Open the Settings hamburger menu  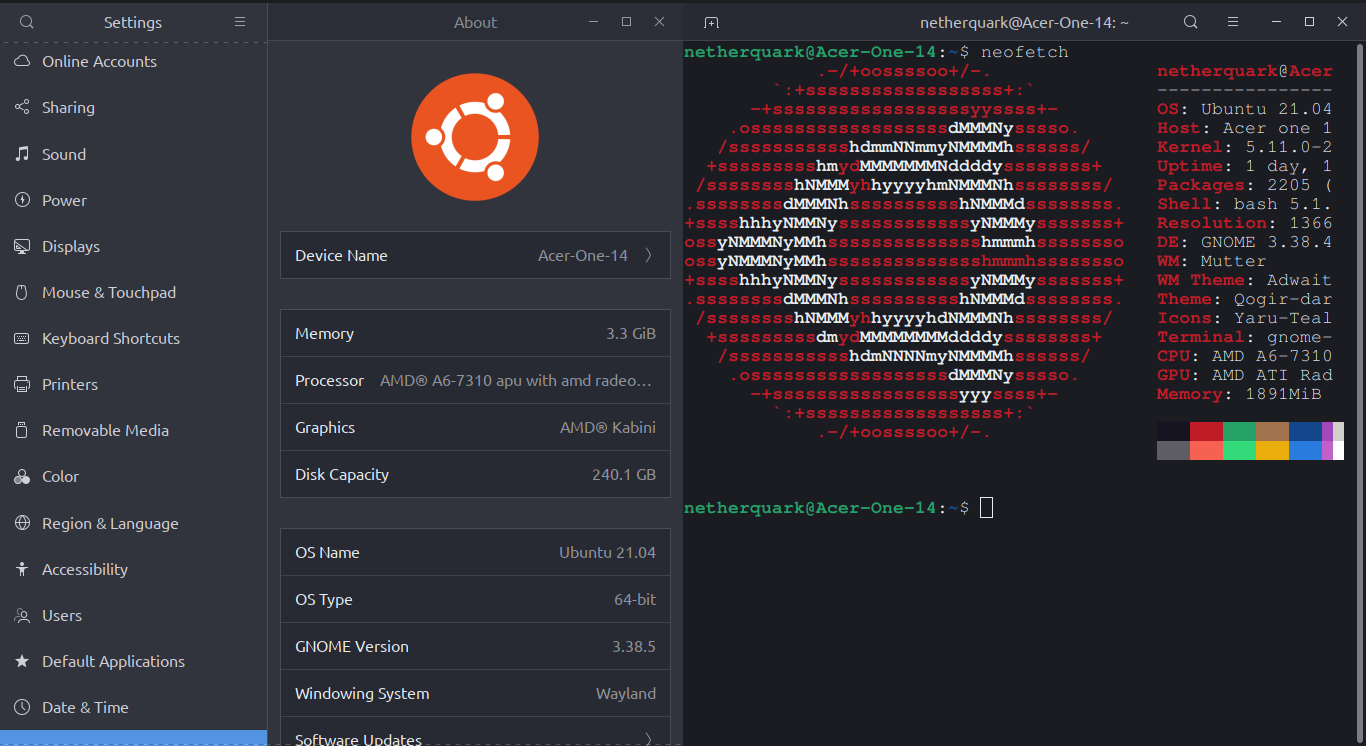click(239, 21)
